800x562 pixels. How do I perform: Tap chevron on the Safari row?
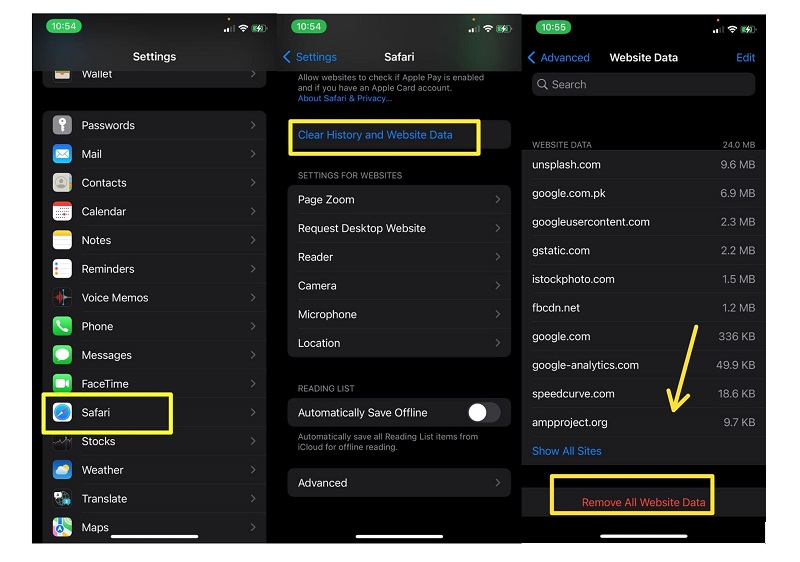(253, 412)
